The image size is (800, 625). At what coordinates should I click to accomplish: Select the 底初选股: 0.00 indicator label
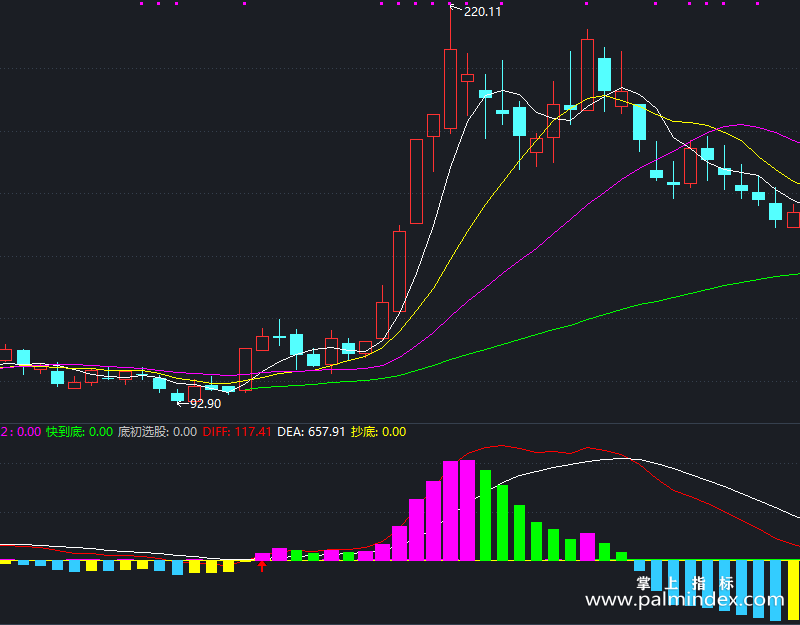pyautogui.click(x=157, y=432)
